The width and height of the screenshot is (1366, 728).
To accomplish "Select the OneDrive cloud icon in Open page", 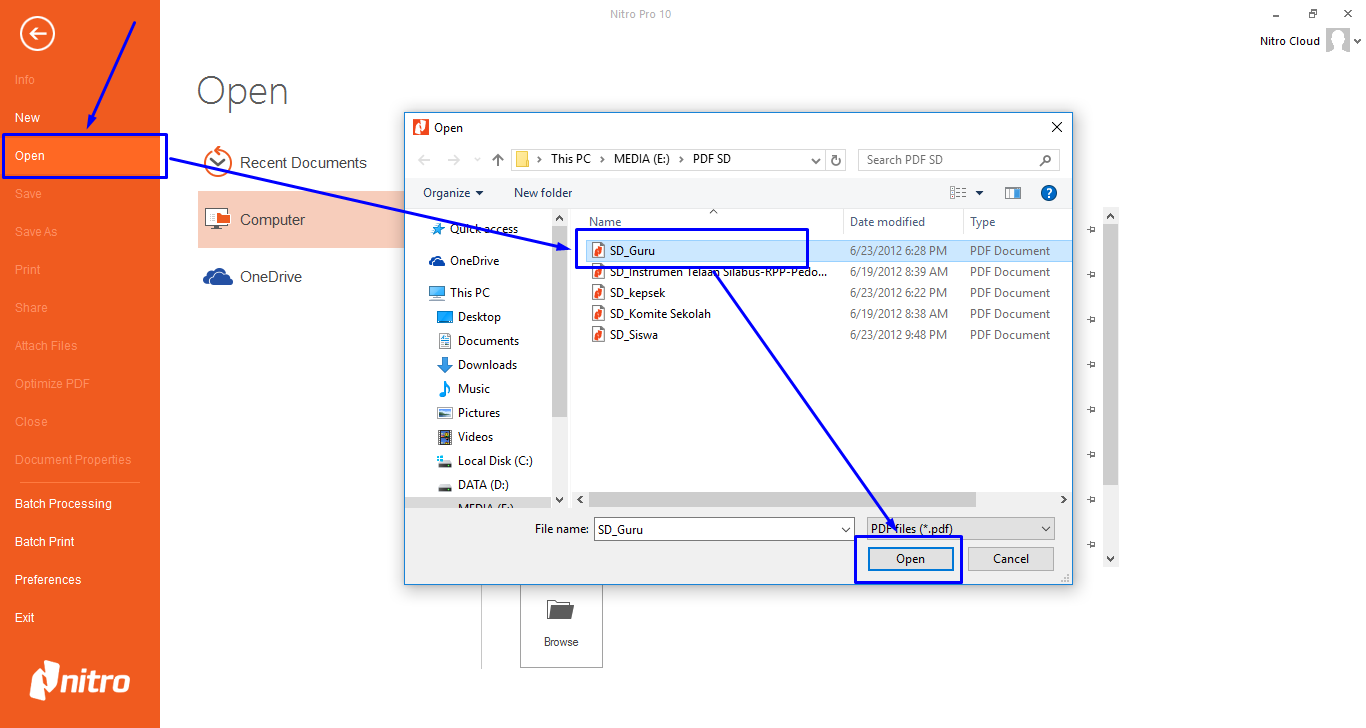I will tap(217, 277).
